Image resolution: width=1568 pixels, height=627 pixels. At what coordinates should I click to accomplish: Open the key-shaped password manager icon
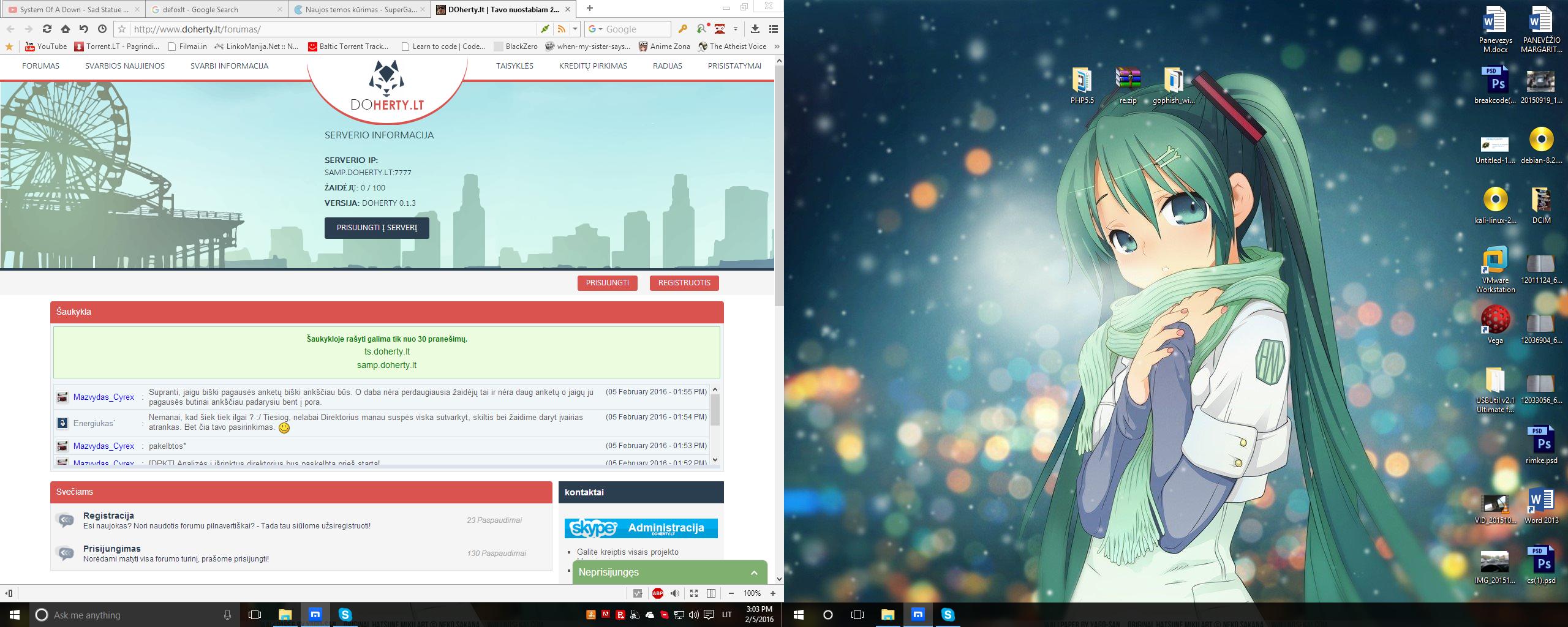683,29
